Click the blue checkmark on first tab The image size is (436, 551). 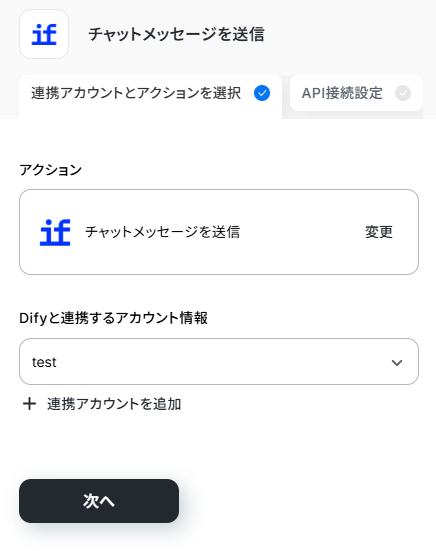pos(262,93)
